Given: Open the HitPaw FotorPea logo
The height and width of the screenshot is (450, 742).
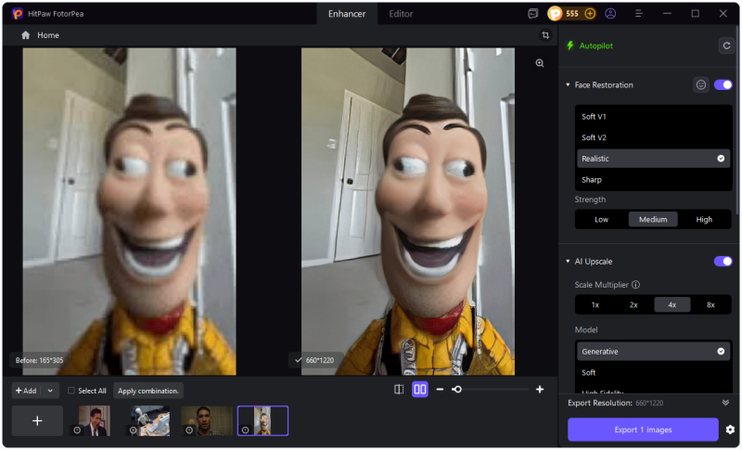Looking at the screenshot, I should pos(18,14).
